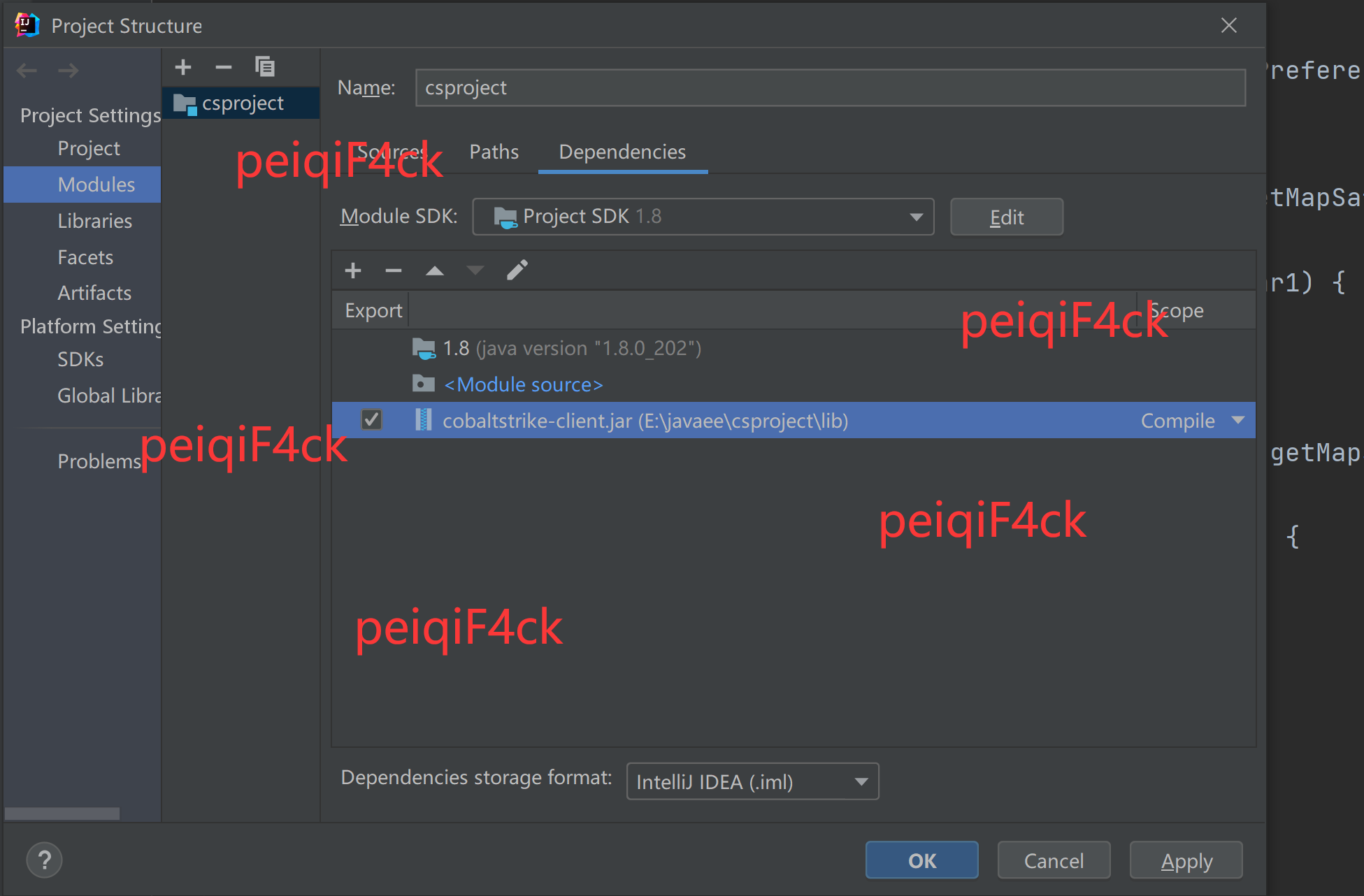Switch to the Dependencies tab
Image resolution: width=1364 pixels, height=896 pixels.
pos(623,152)
